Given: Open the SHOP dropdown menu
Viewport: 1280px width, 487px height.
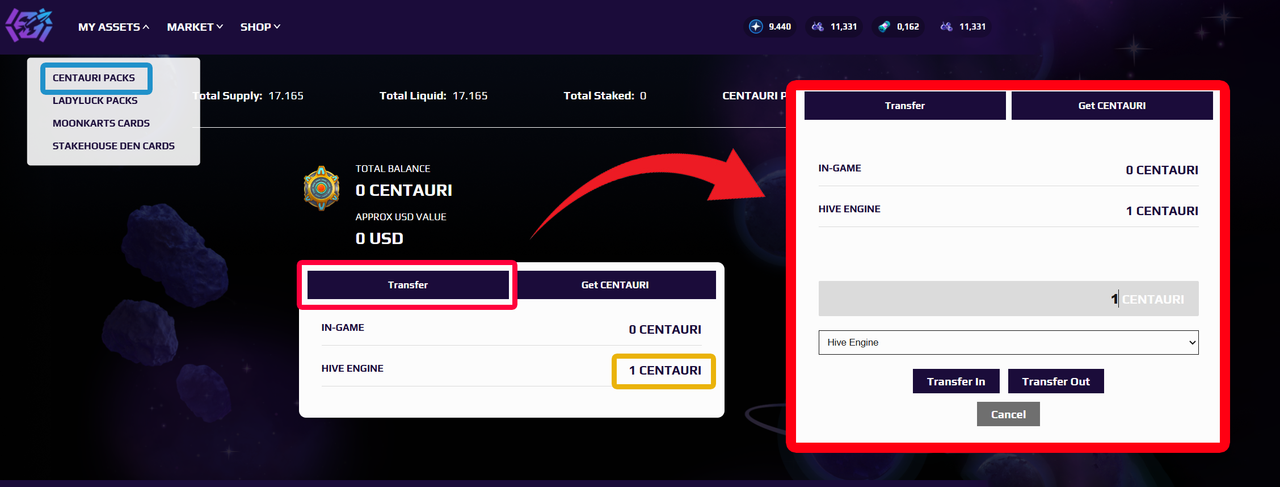Looking at the screenshot, I should click(x=260, y=27).
